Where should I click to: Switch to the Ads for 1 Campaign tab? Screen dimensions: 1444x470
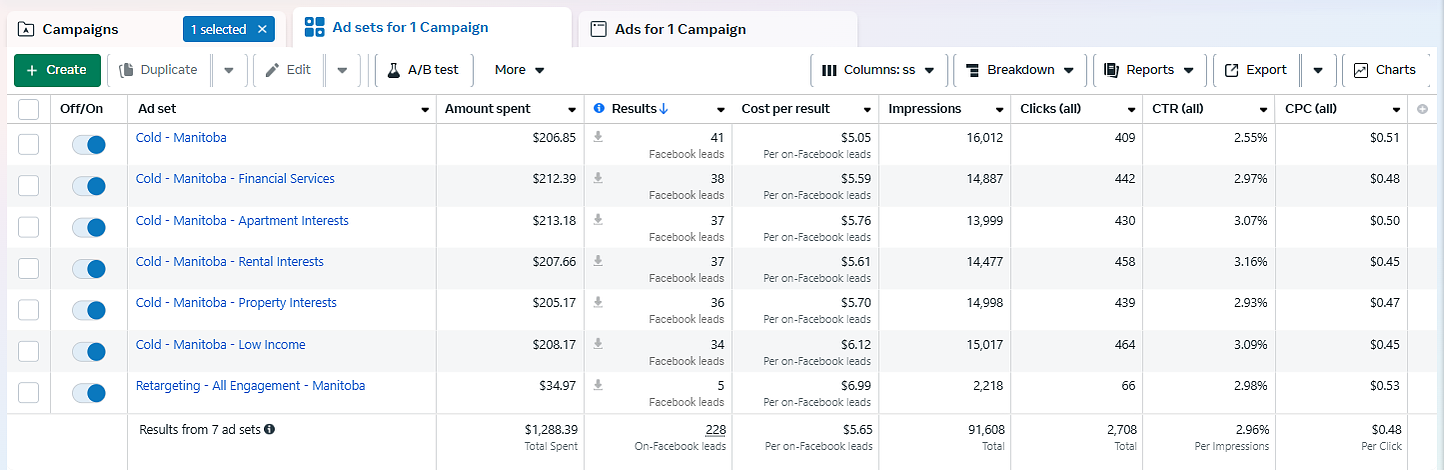click(x=680, y=29)
